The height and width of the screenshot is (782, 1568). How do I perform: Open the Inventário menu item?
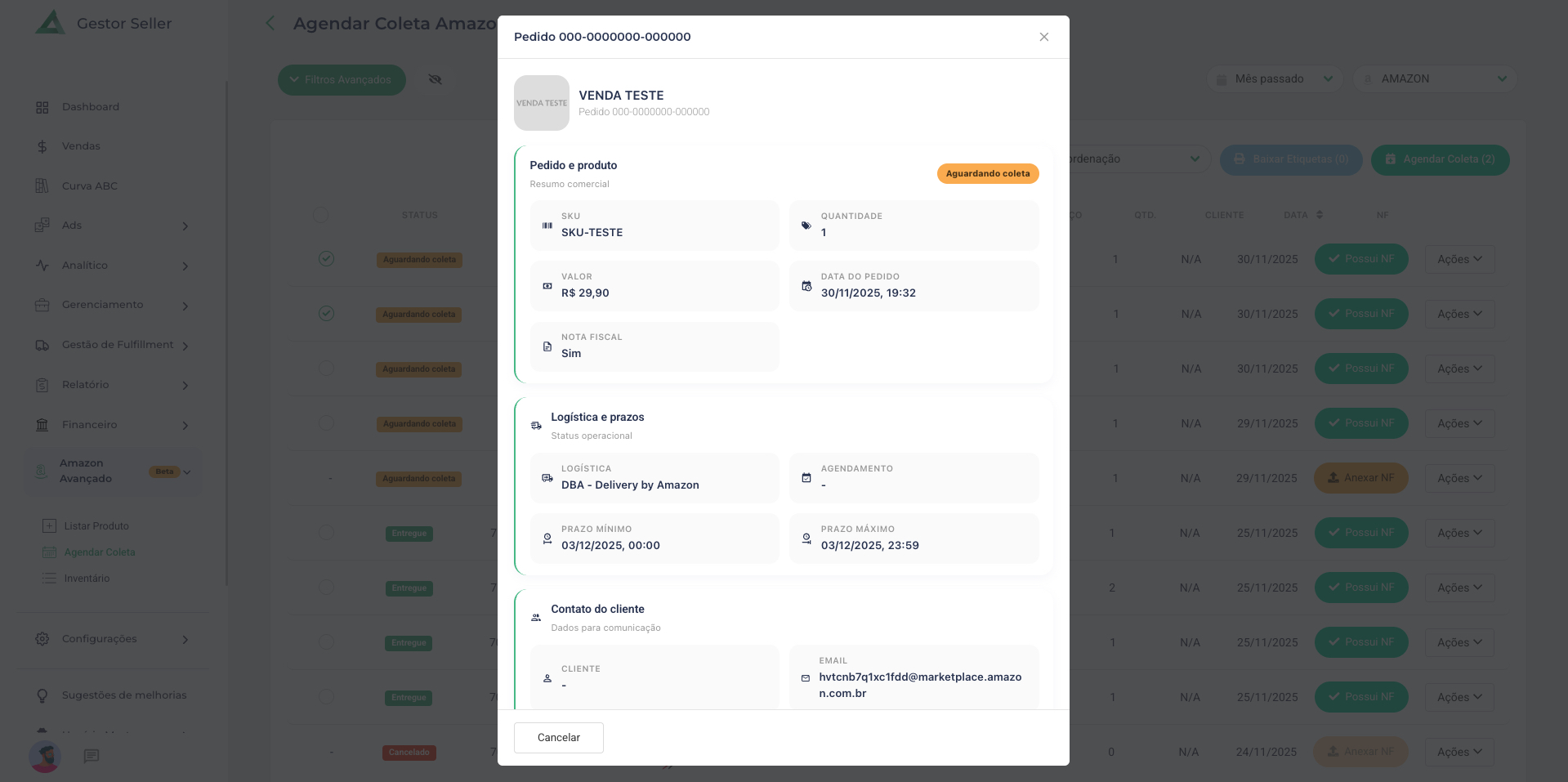coord(87,579)
